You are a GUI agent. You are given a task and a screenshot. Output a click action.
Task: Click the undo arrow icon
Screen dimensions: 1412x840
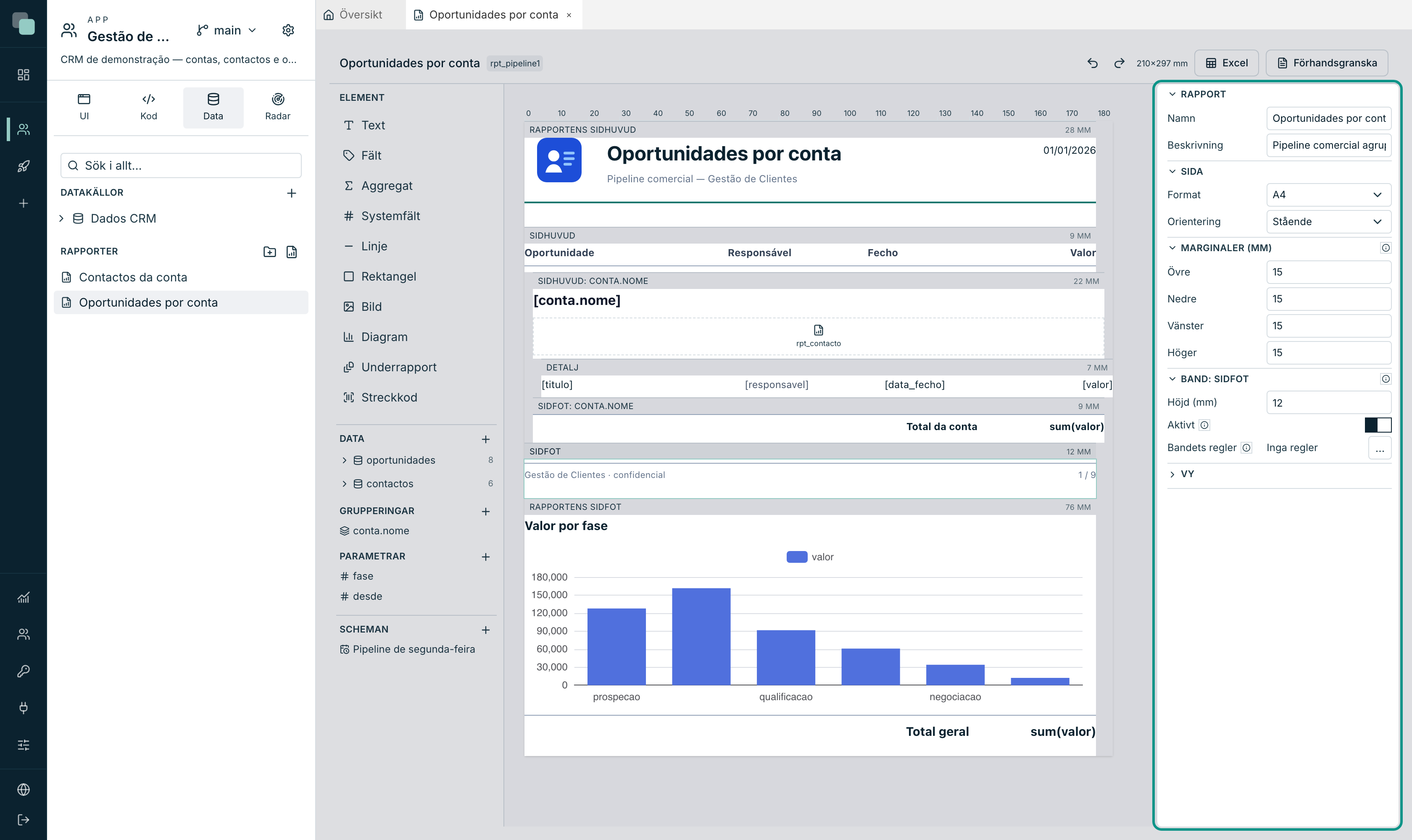pyautogui.click(x=1093, y=63)
